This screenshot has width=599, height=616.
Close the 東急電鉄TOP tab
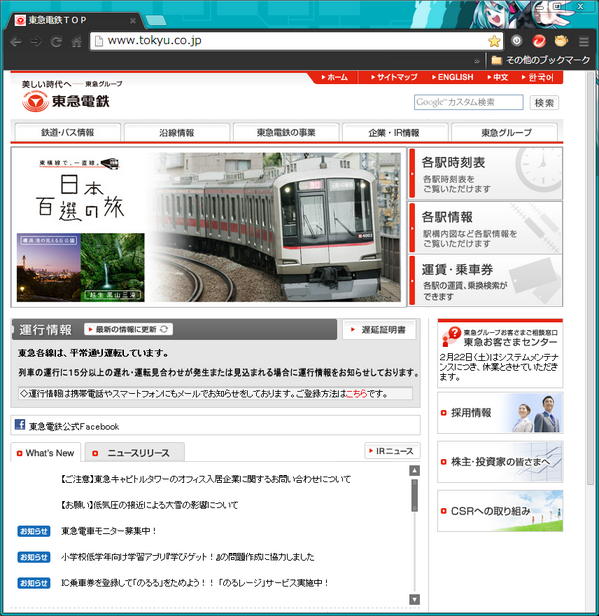(133, 20)
